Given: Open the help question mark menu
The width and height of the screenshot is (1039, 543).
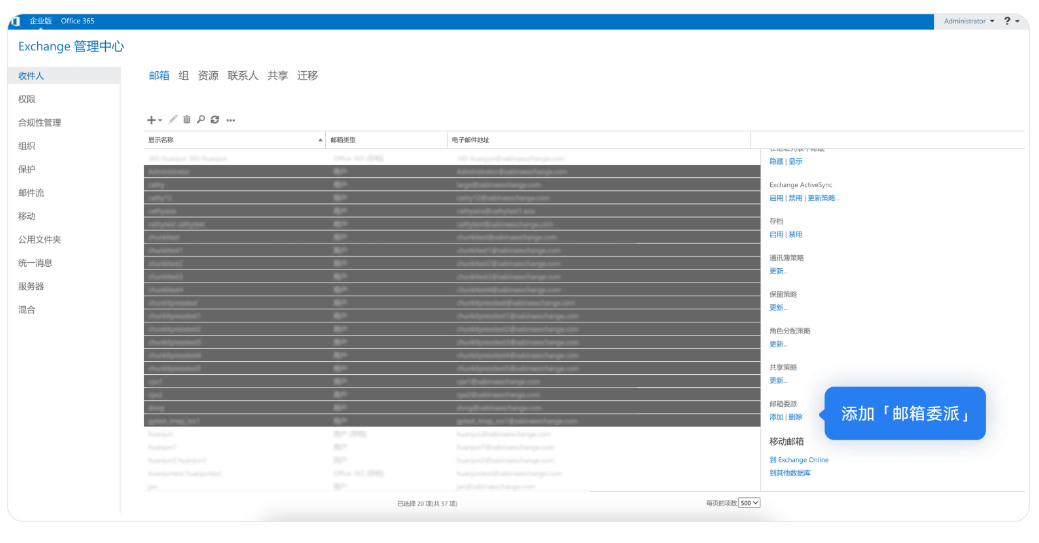Looking at the screenshot, I should pyautogui.click(x=1008, y=21).
